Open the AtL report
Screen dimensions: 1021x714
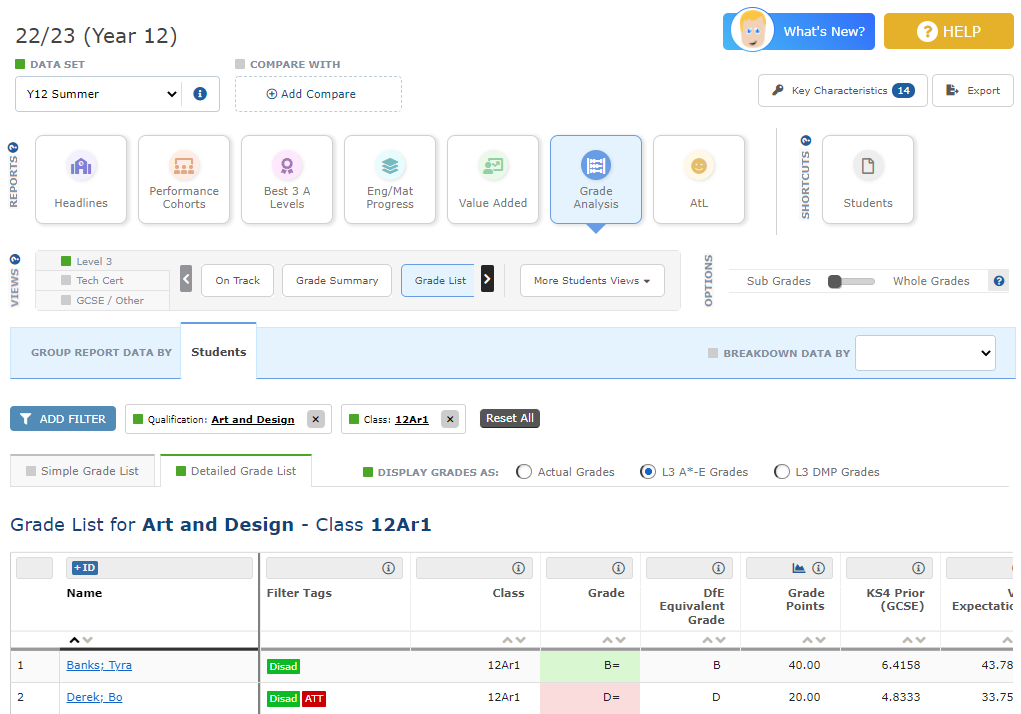(x=699, y=180)
